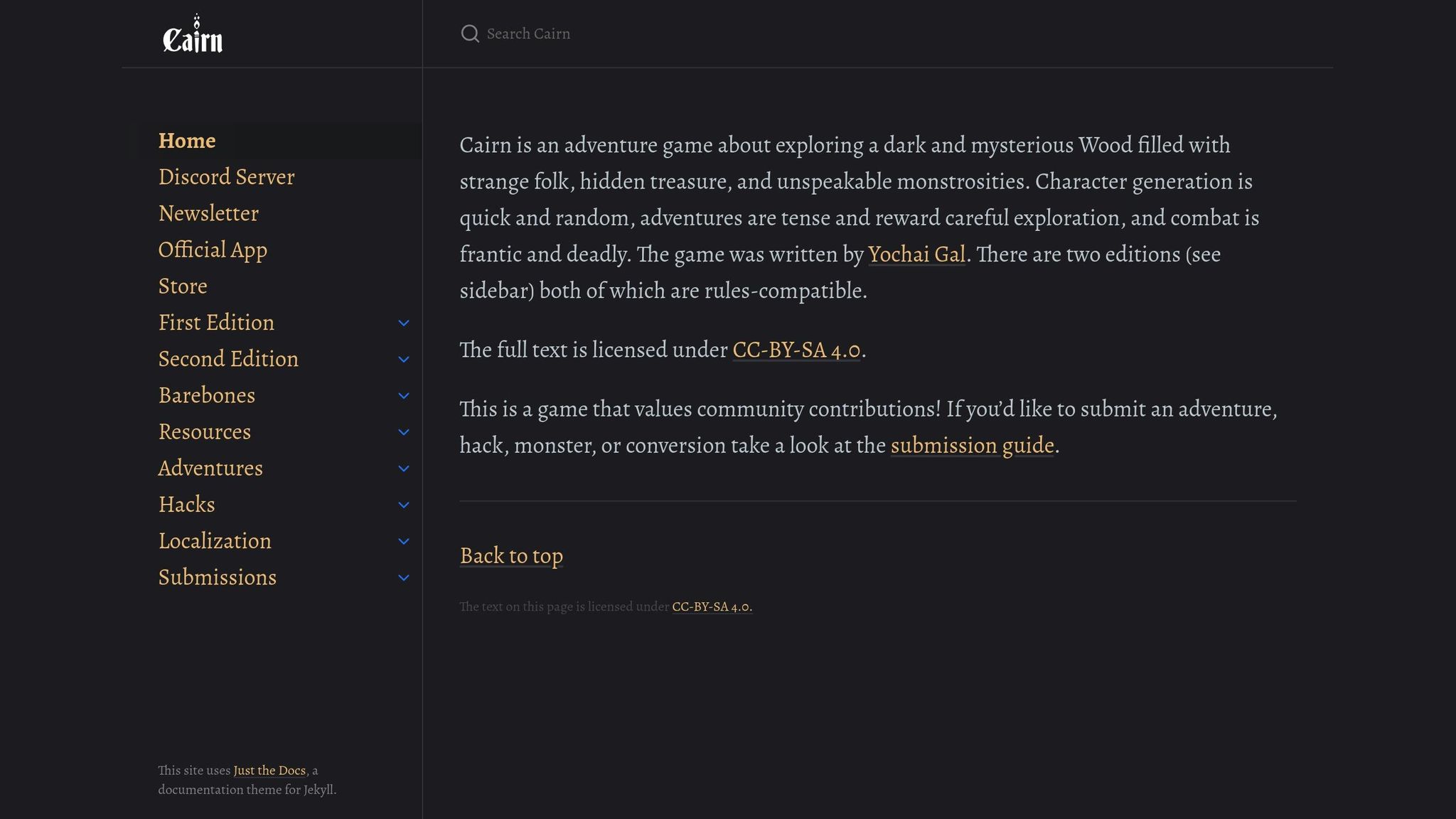Click the Cairn logo
1456x819 pixels.
click(x=193, y=34)
